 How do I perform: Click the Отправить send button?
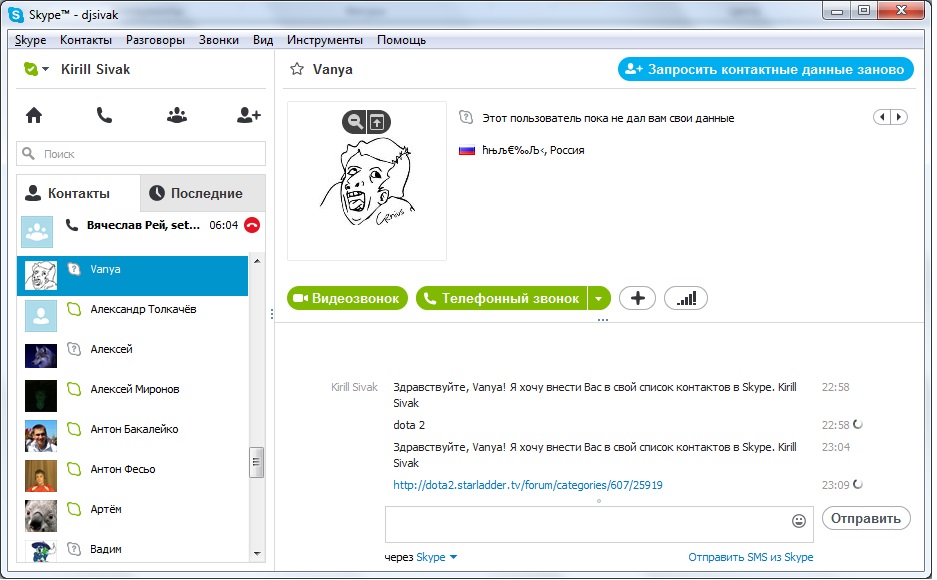866,518
